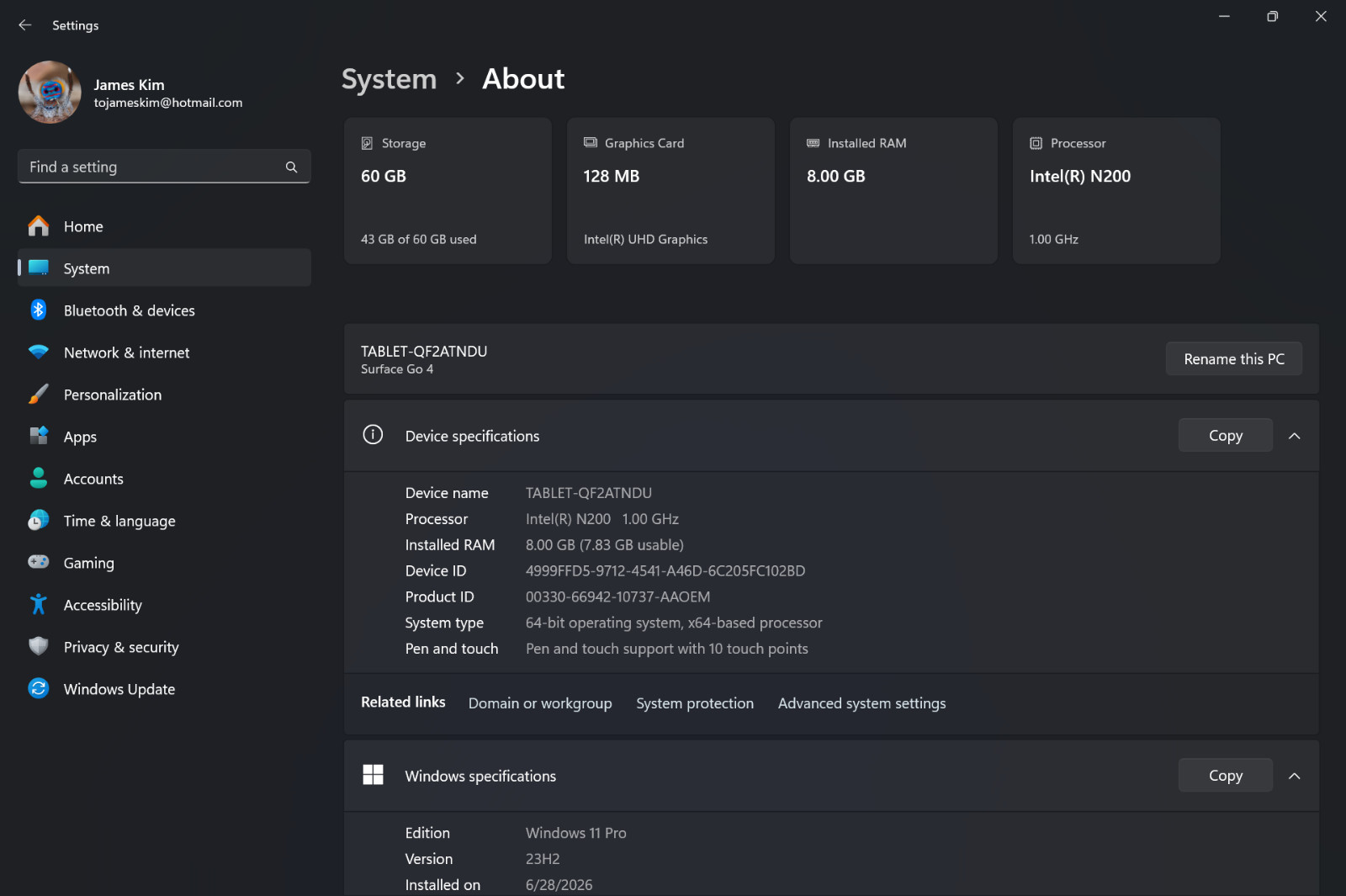Open the Processor Intel(R) N200 card
Screen dimensions: 1346x896
point(1116,191)
